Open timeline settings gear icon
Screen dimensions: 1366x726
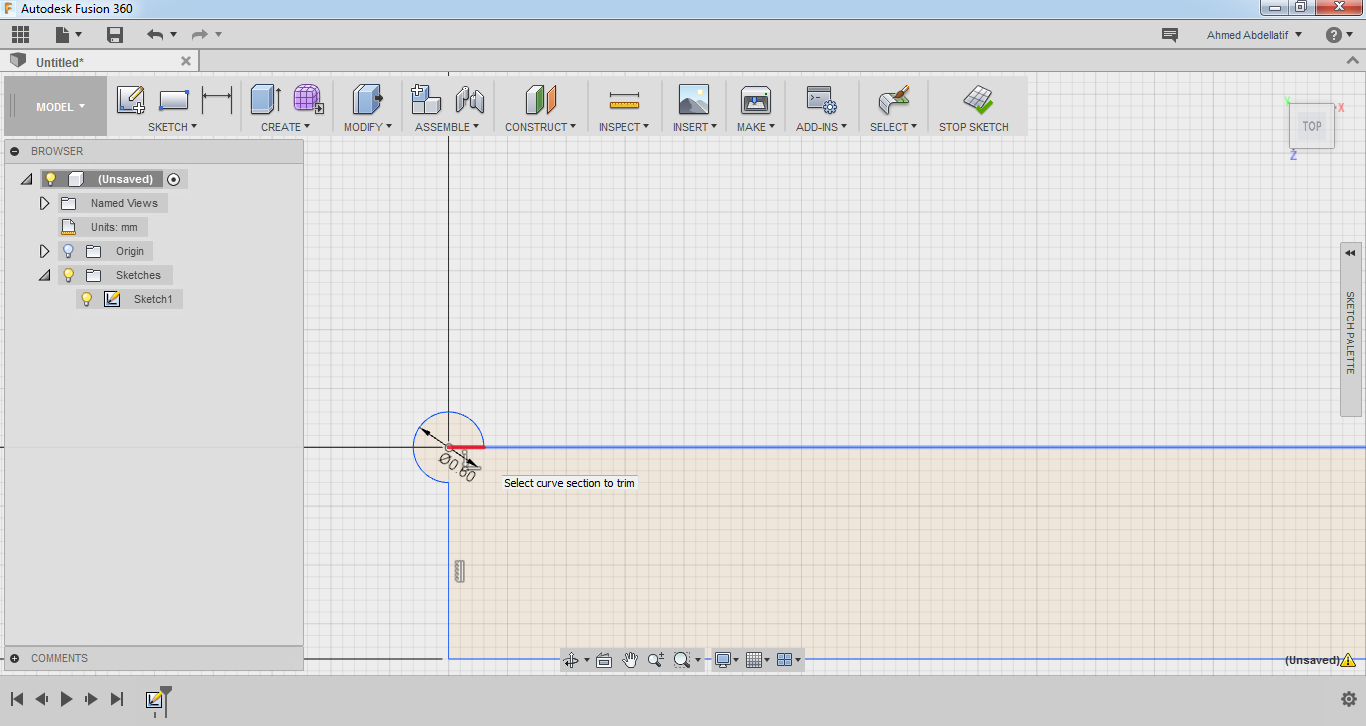(1348, 699)
